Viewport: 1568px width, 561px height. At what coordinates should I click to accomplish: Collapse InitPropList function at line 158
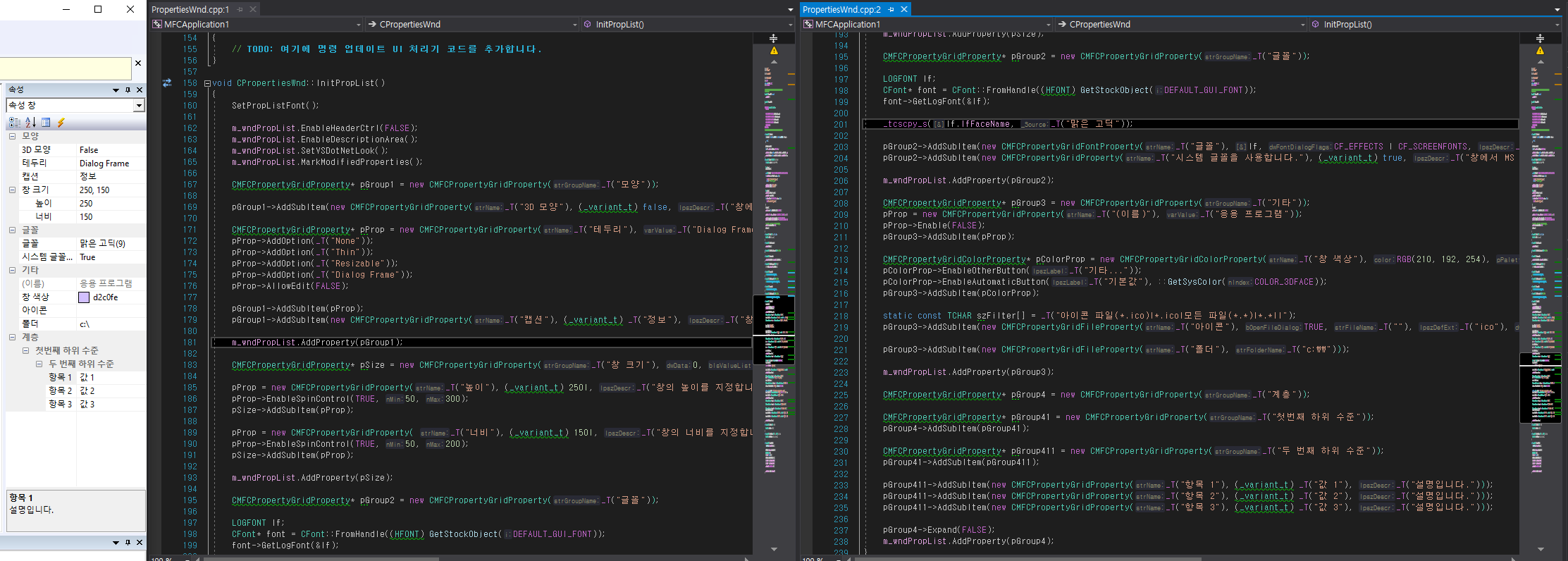click(208, 83)
